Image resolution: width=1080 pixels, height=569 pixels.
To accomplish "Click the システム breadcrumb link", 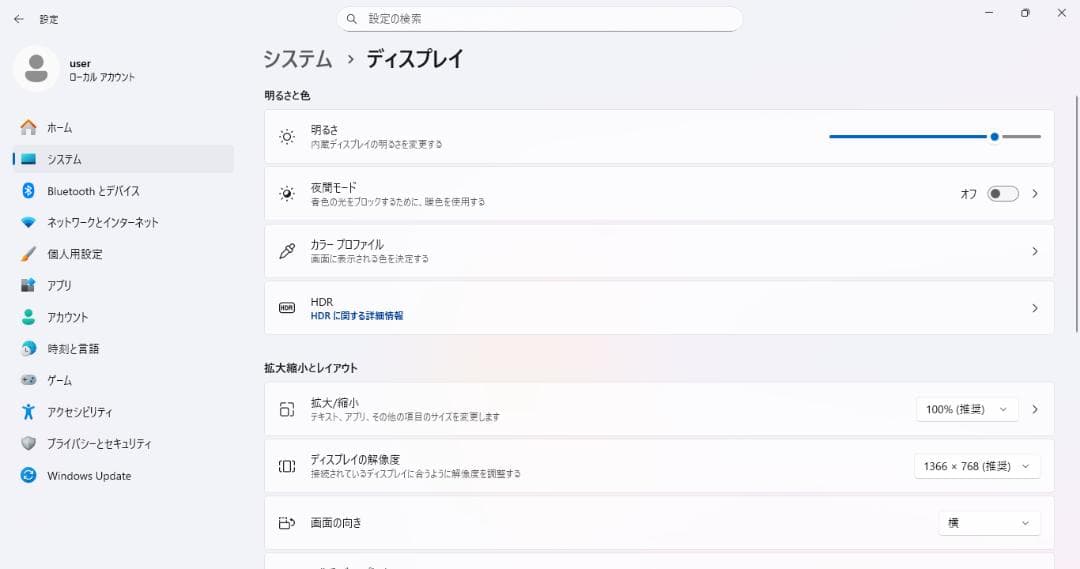I will coord(297,59).
